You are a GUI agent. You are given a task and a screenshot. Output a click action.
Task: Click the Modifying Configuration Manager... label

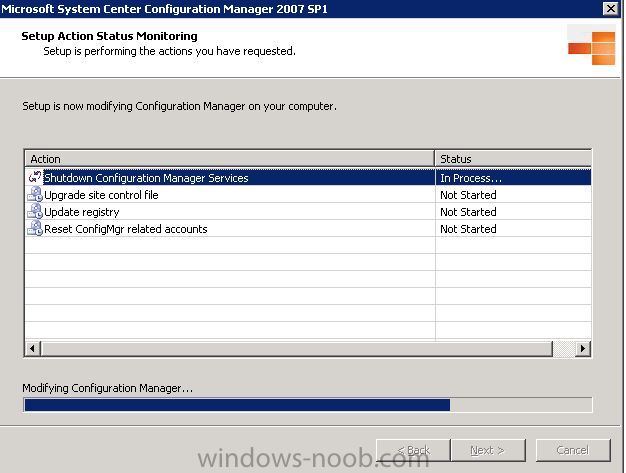(107, 388)
